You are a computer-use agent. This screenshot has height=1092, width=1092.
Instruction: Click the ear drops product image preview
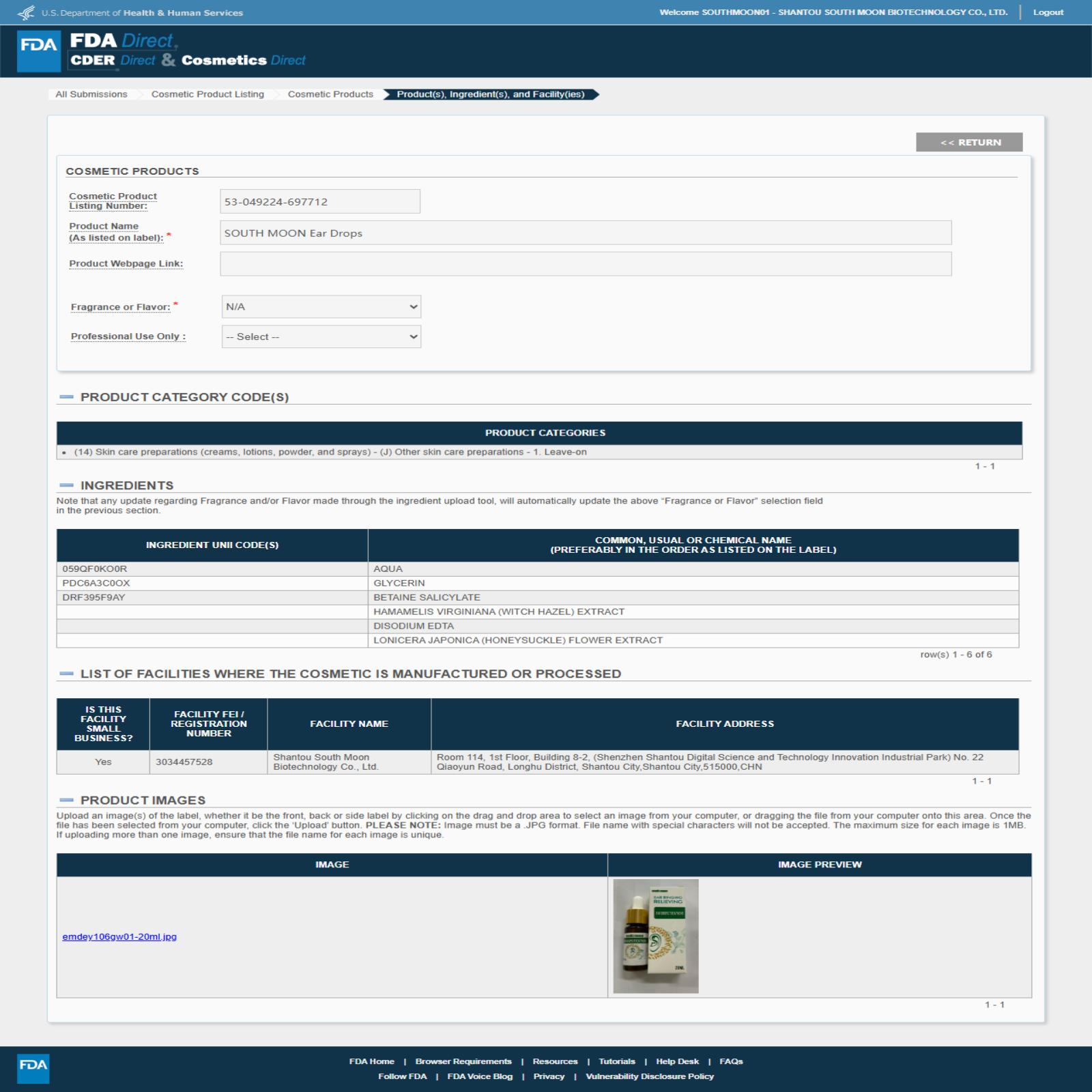655,936
